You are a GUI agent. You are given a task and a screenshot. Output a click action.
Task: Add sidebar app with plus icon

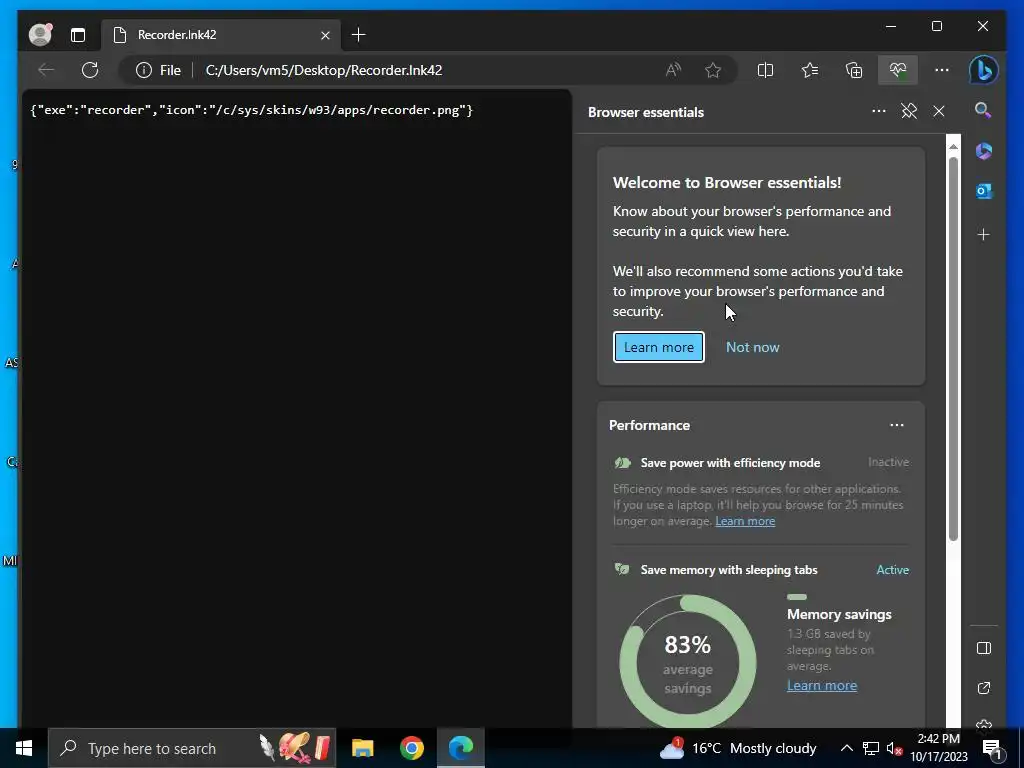click(984, 234)
